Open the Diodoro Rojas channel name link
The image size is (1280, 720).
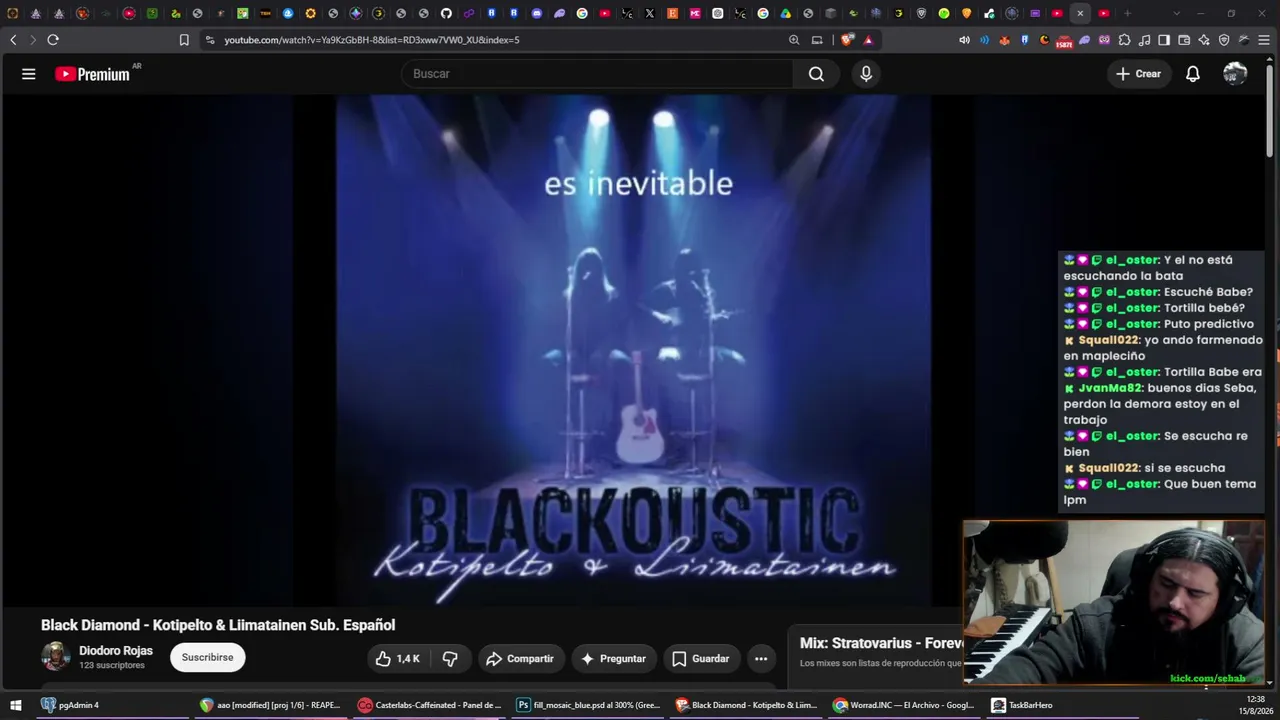coord(116,651)
